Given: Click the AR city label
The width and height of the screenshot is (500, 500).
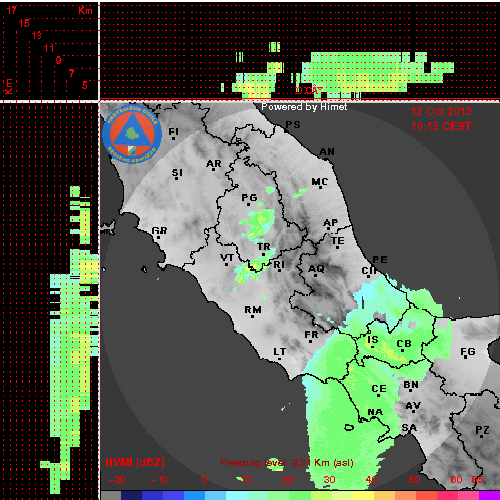Looking at the screenshot, I should pyautogui.click(x=214, y=164).
